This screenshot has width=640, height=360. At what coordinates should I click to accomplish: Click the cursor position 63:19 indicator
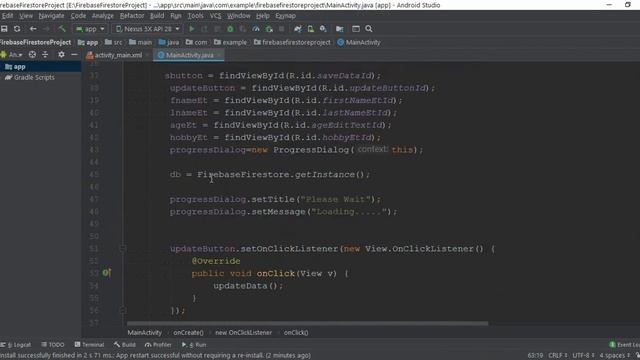click(x=535, y=356)
